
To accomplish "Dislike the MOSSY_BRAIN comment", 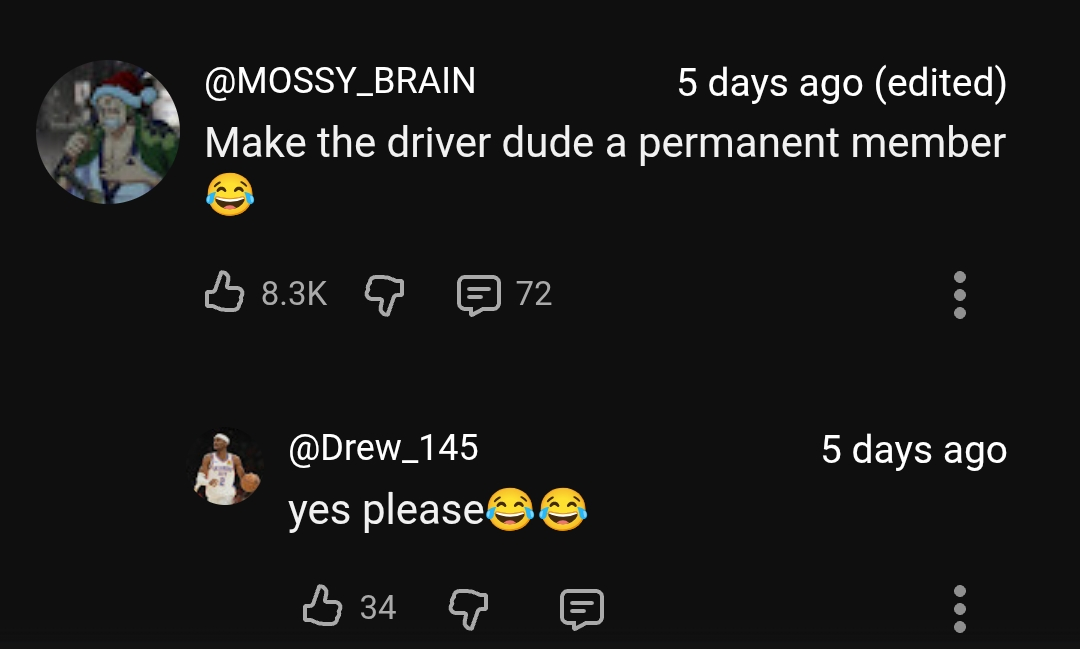I will [x=384, y=294].
